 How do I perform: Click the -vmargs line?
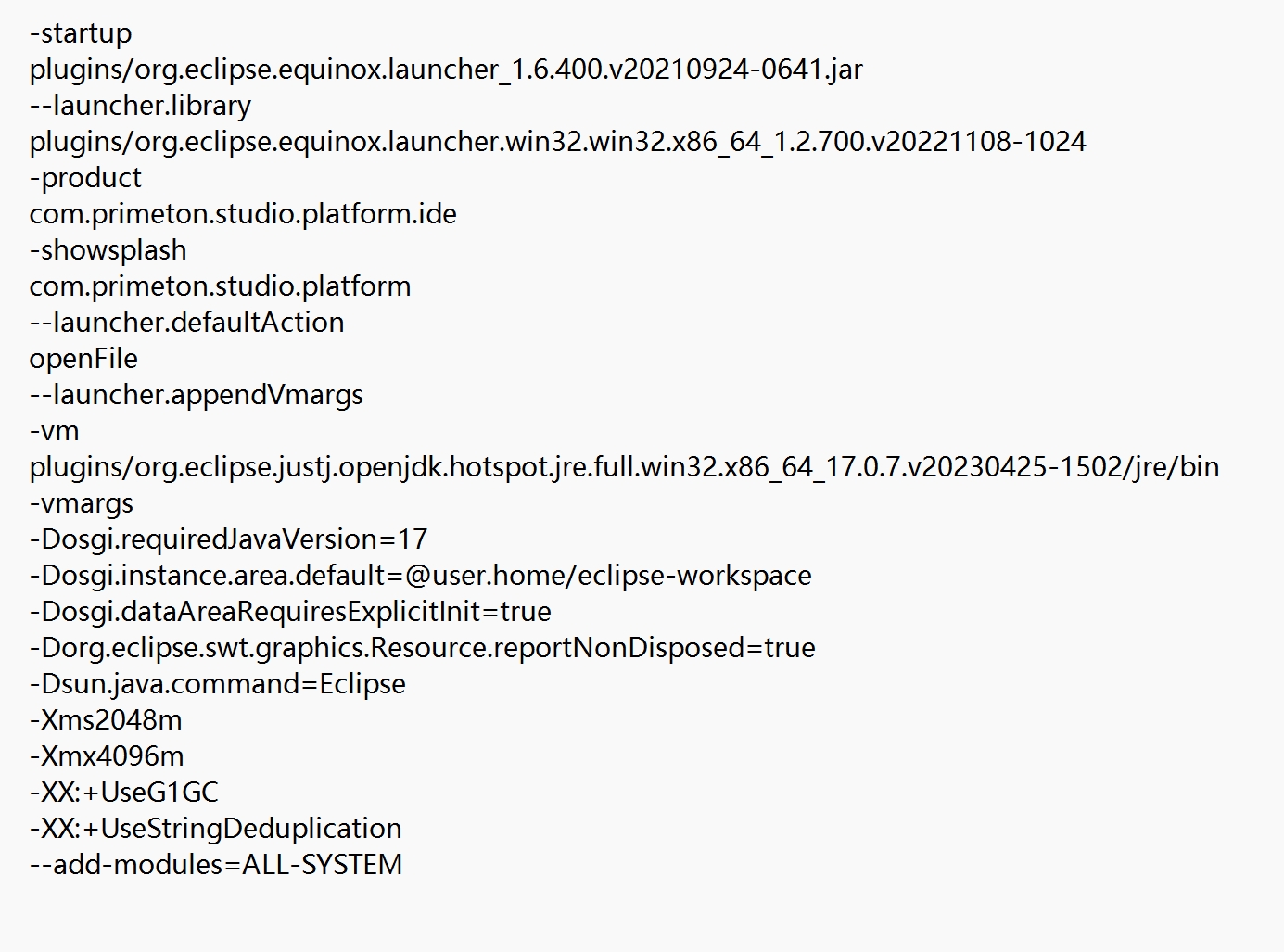coord(82,503)
